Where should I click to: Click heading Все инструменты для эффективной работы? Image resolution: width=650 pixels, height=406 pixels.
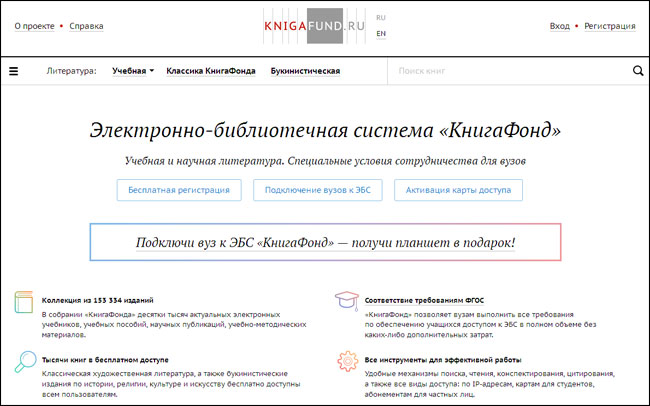pos(443,360)
